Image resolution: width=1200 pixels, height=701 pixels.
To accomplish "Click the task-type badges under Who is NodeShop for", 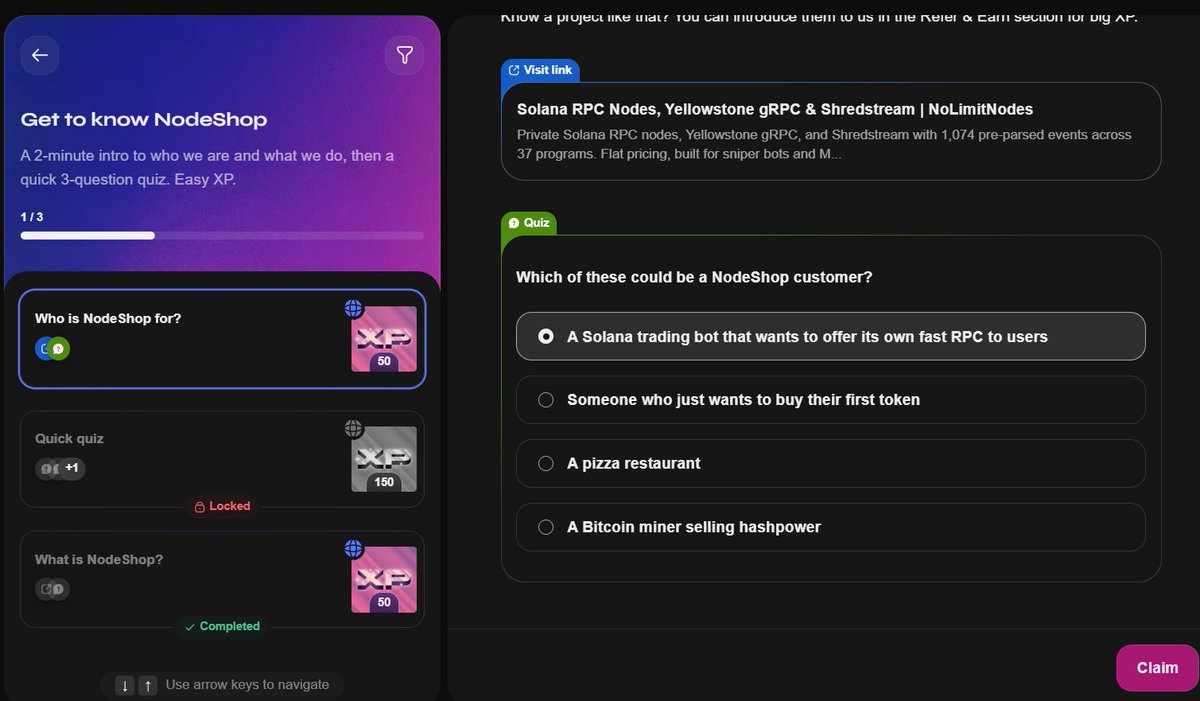I will click(x=53, y=348).
